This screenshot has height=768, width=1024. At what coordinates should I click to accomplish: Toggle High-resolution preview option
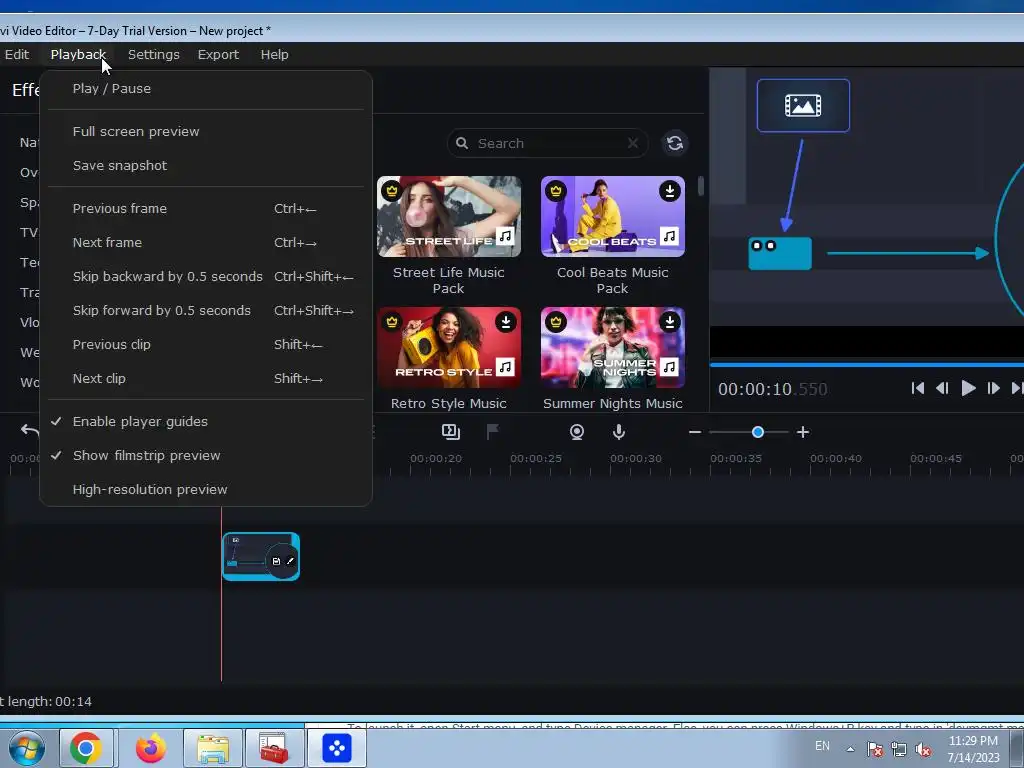(x=206, y=489)
